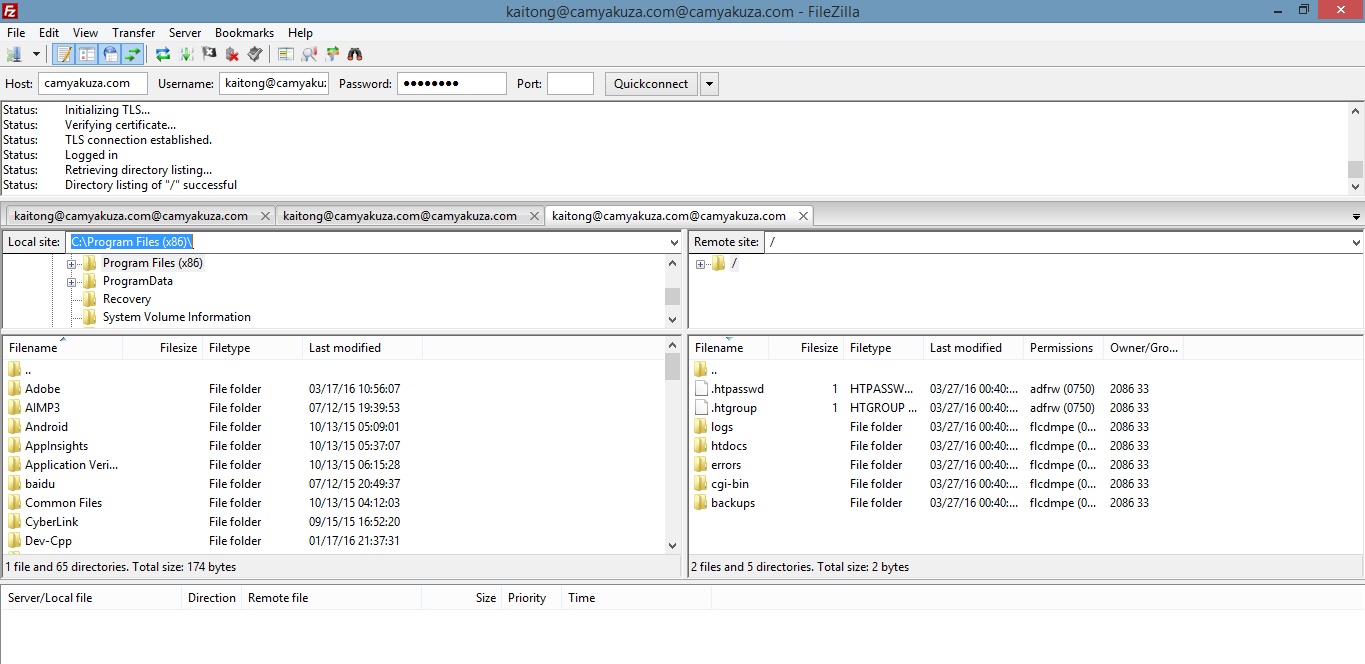
Task: Click the logs folder icon
Action: (700, 427)
